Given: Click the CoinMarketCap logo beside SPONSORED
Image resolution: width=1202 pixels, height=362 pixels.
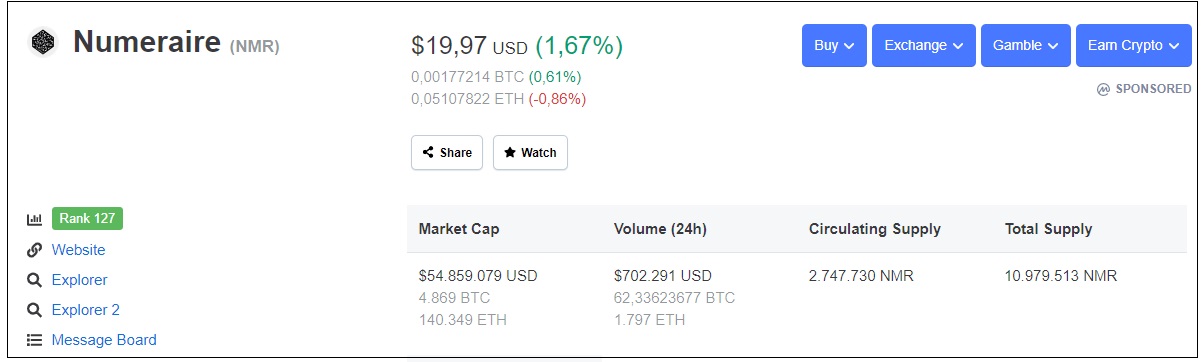Looking at the screenshot, I should coord(1103,89).
